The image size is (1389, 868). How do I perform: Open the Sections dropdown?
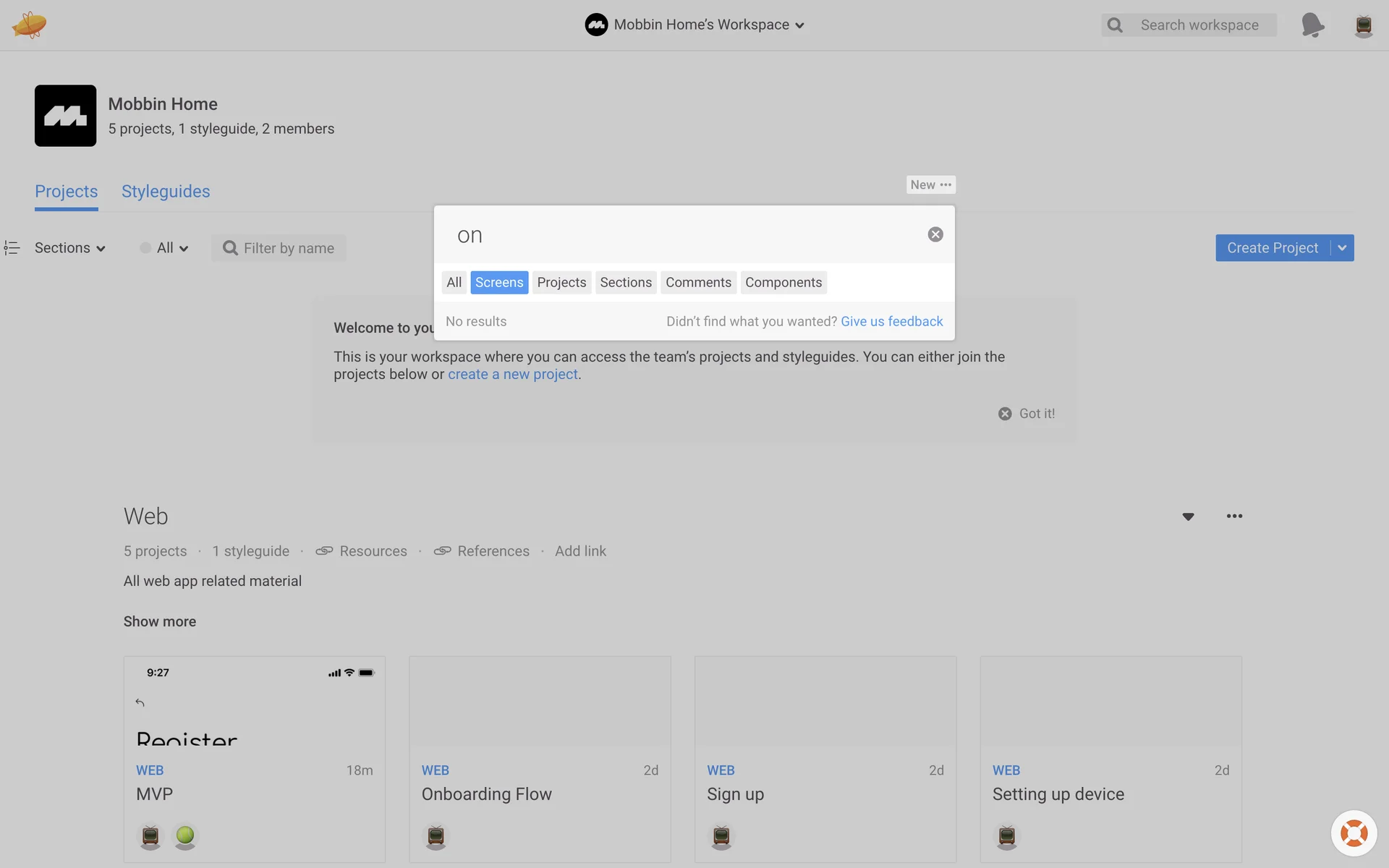click(x=70, y=248)
